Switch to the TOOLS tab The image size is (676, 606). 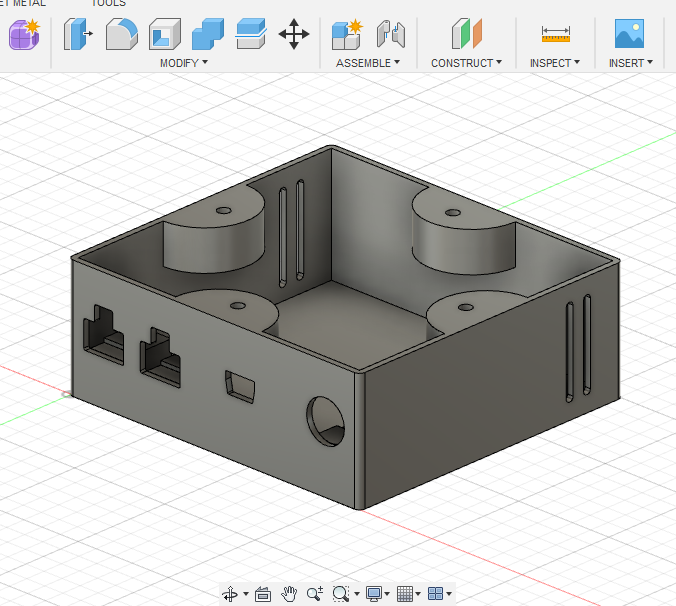click(109, 3)
